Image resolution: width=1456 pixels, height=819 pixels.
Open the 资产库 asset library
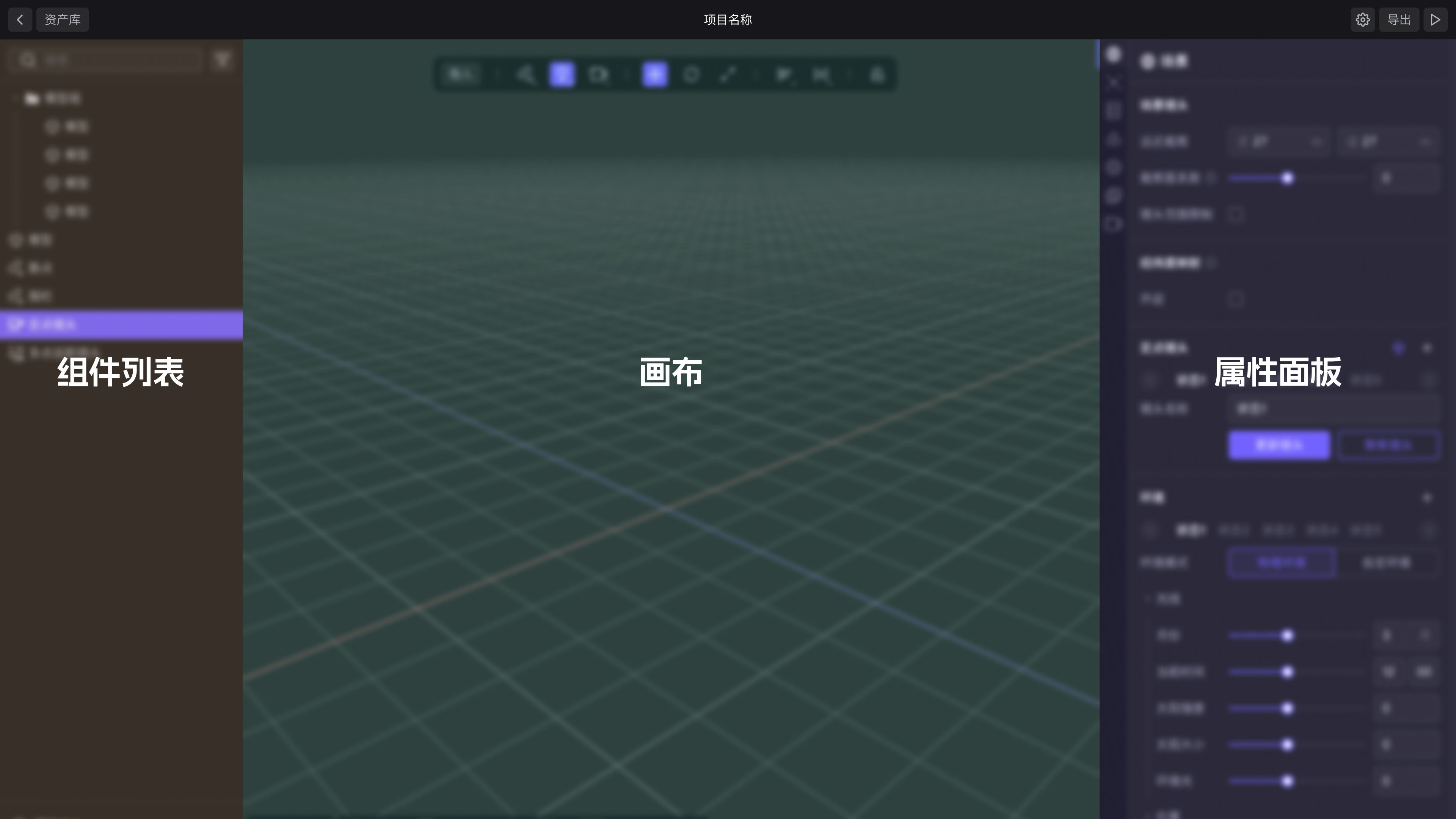pyautogui.click(x=62, y=19)
